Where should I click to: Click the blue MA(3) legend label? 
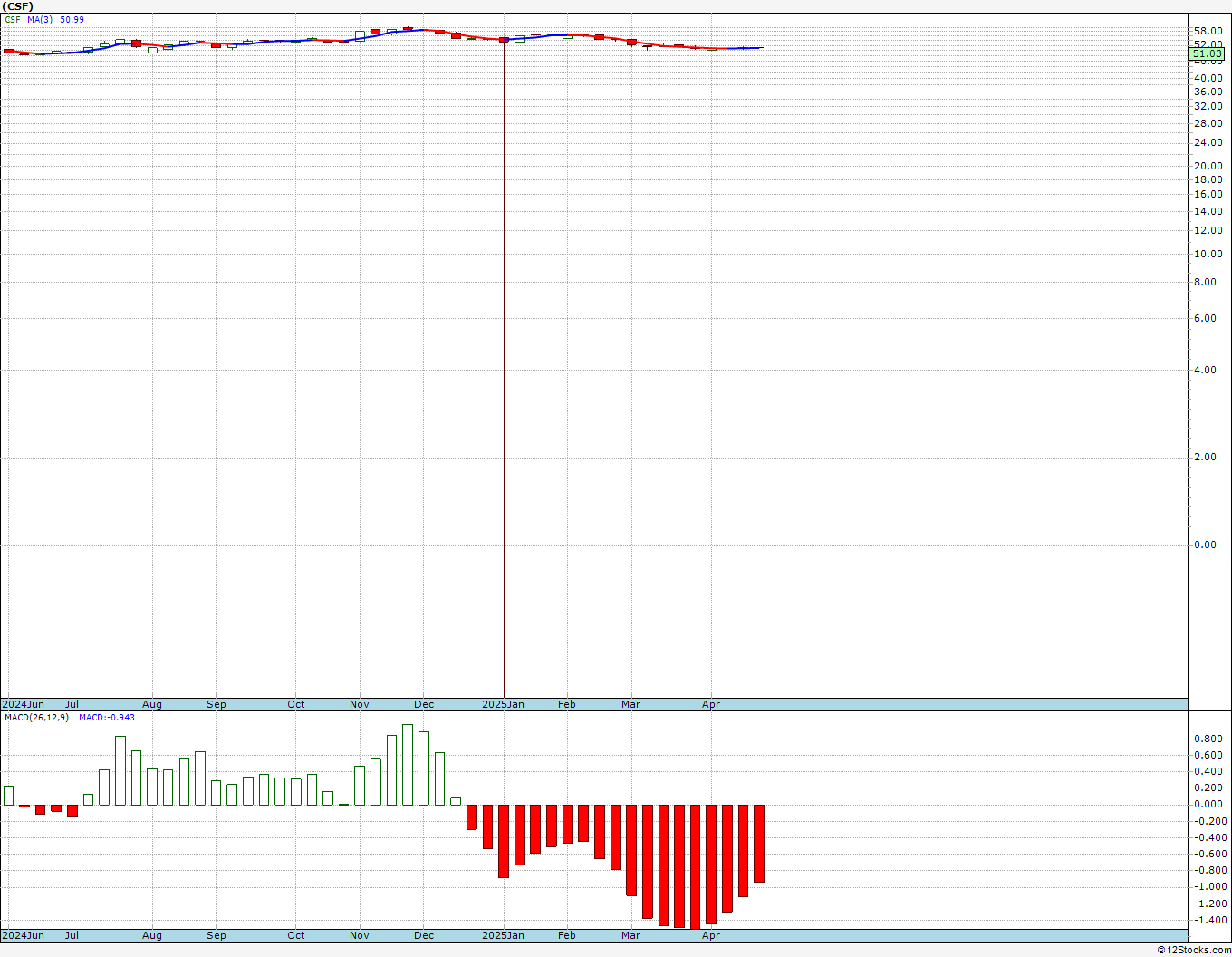point(40,20)
